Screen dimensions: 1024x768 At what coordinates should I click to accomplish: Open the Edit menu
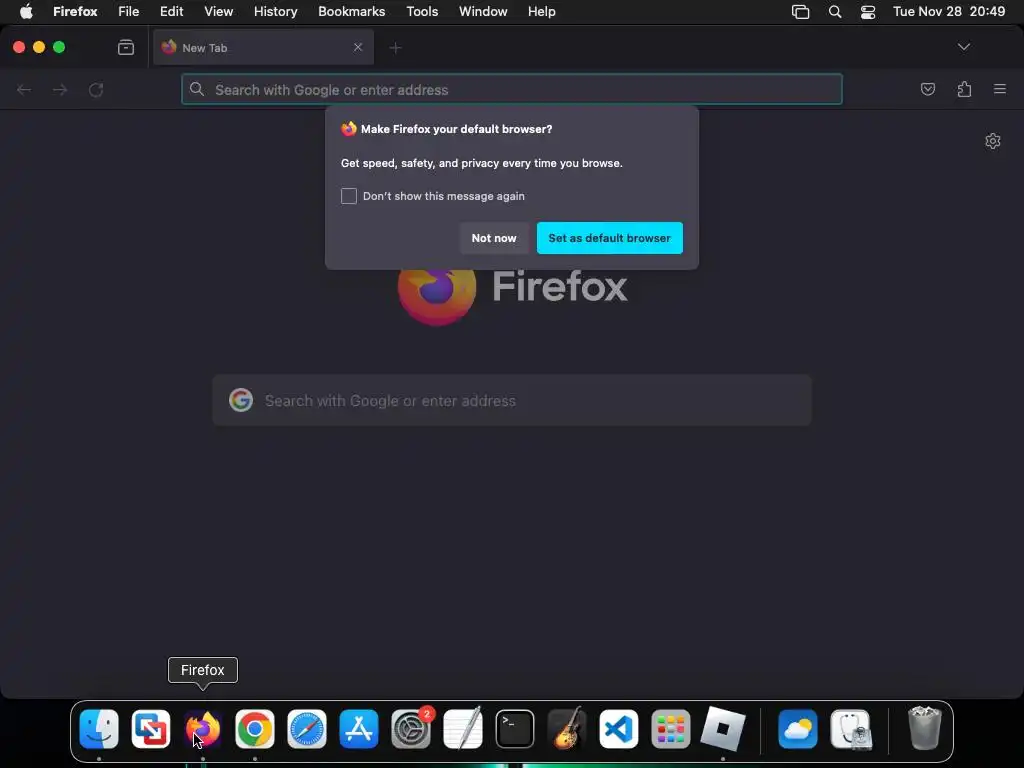coord(172,12)
